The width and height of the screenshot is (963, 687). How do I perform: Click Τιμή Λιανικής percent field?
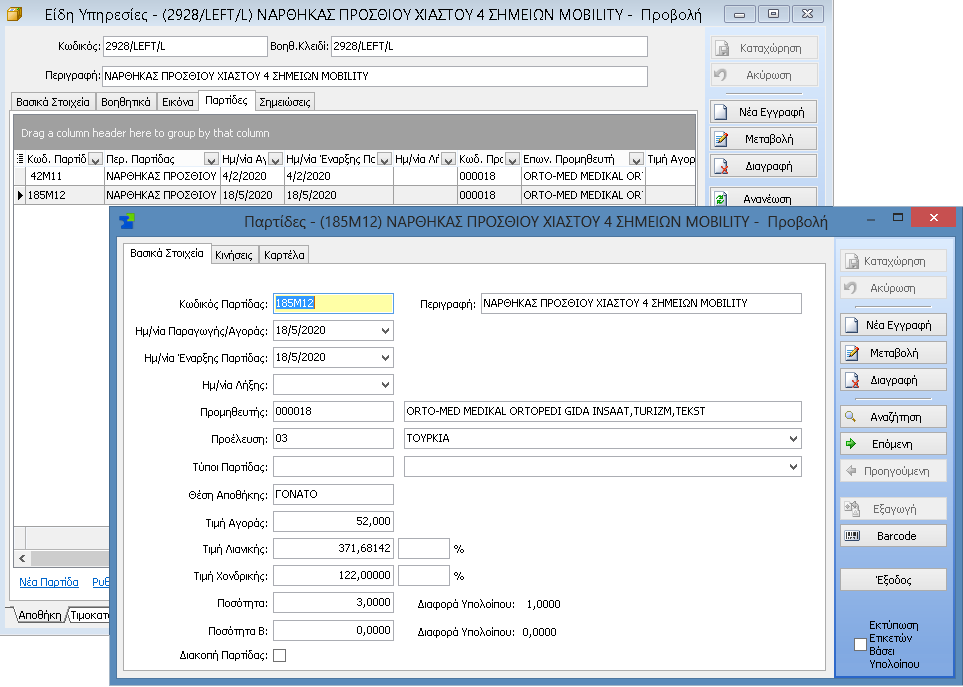coord(424,548)
